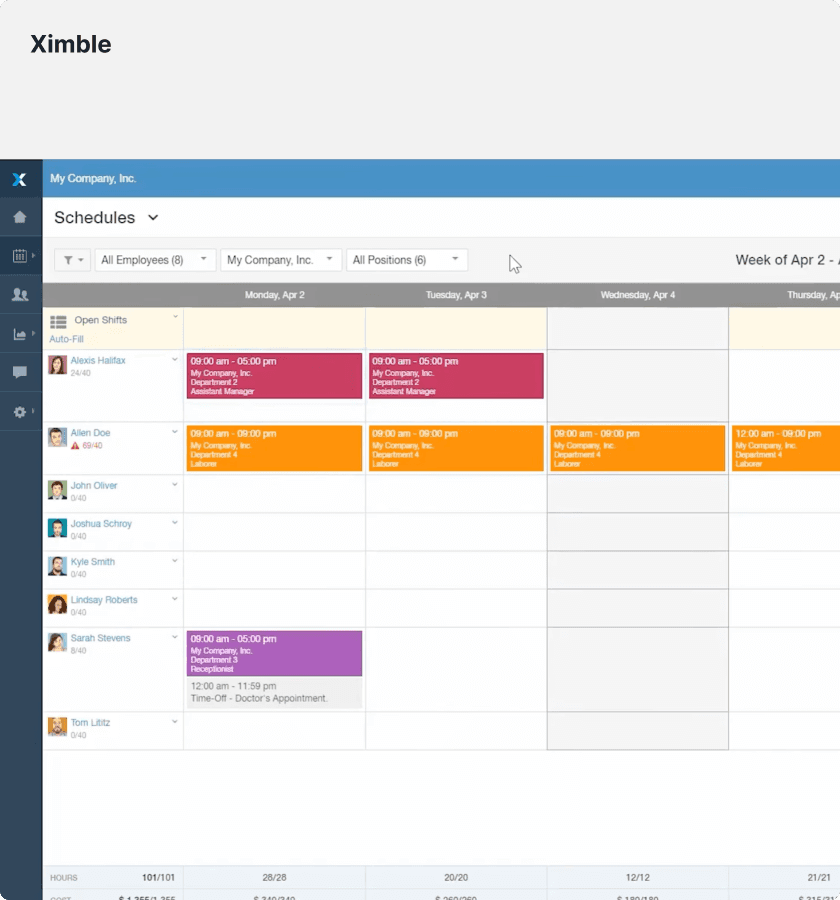This screenshot has height=900, width=840.
Task: Open Alexis Halifax Monday Assistant Manager shift
Action: click(x=274, y=376)
